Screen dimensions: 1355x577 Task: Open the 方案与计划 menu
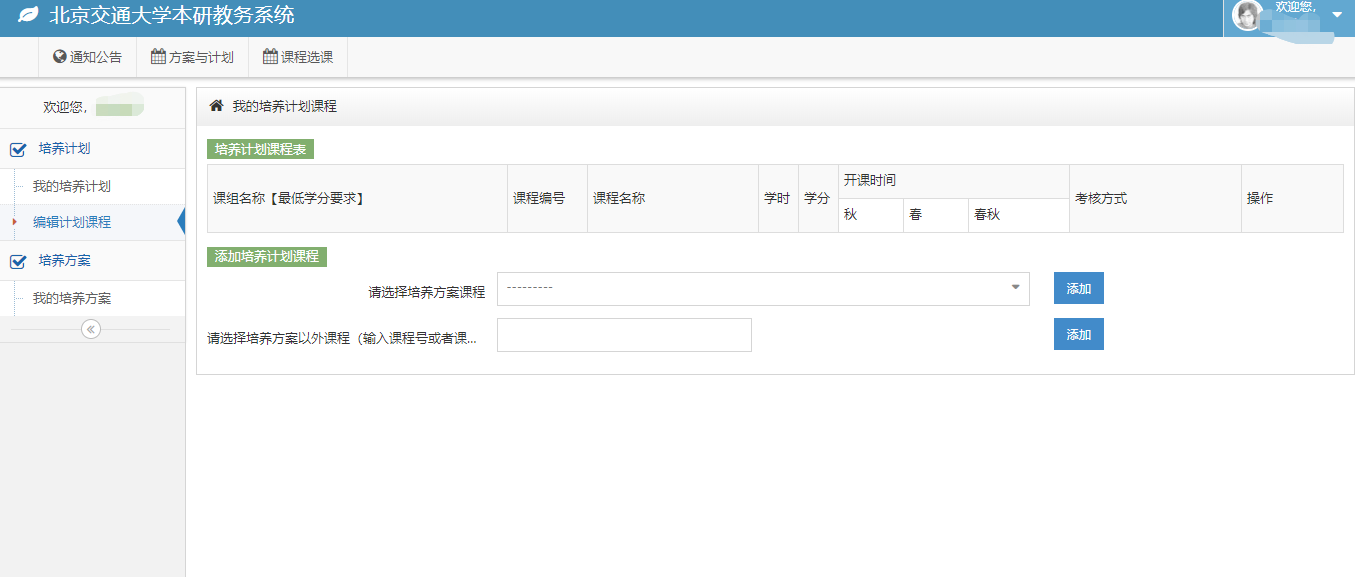(192, 57)
